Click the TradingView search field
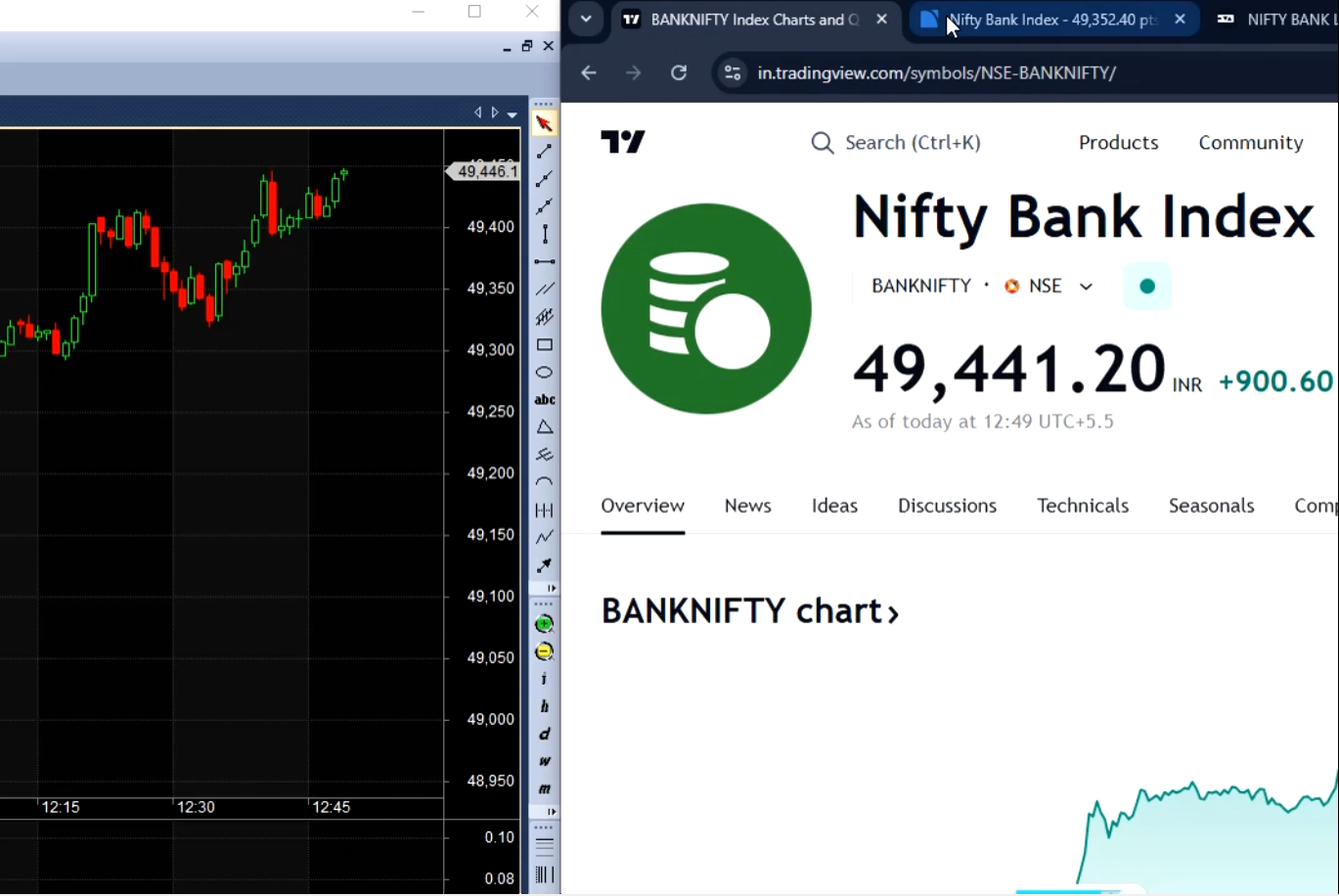The width and height of the screenshot is (1339, 896). [x=896, y=143]
